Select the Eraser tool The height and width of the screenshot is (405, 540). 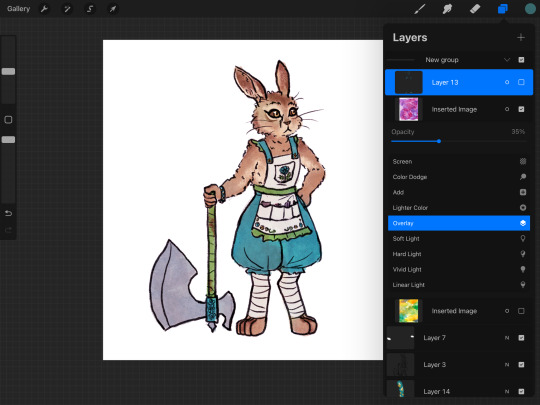(x=475, y=9)
